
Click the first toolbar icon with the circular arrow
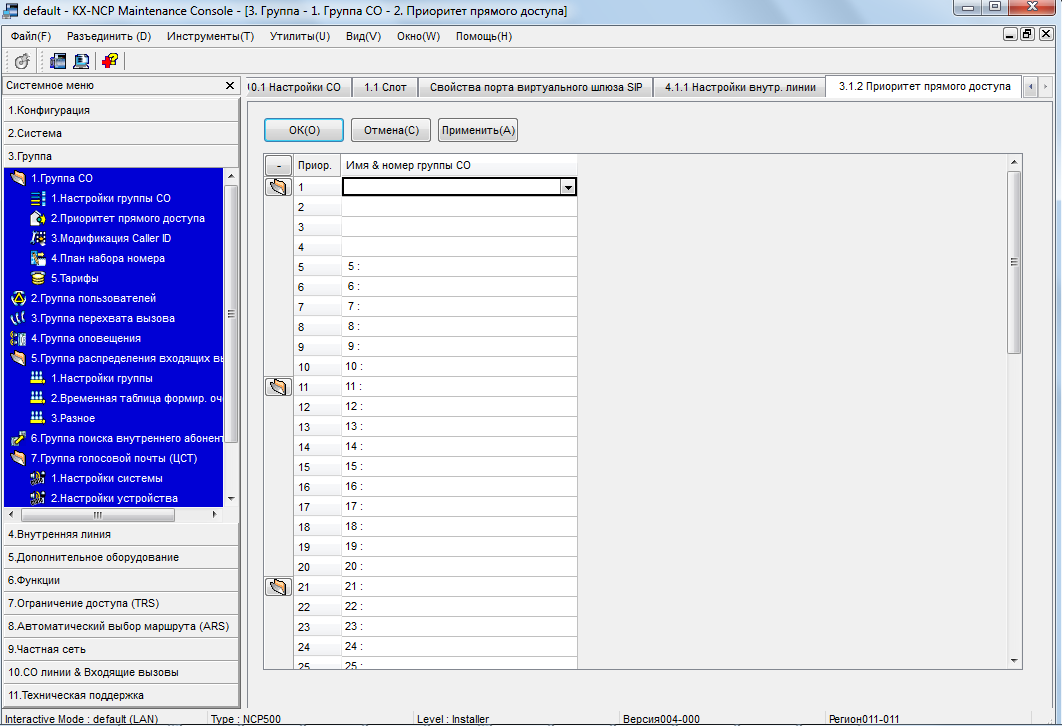click(21, 61)
